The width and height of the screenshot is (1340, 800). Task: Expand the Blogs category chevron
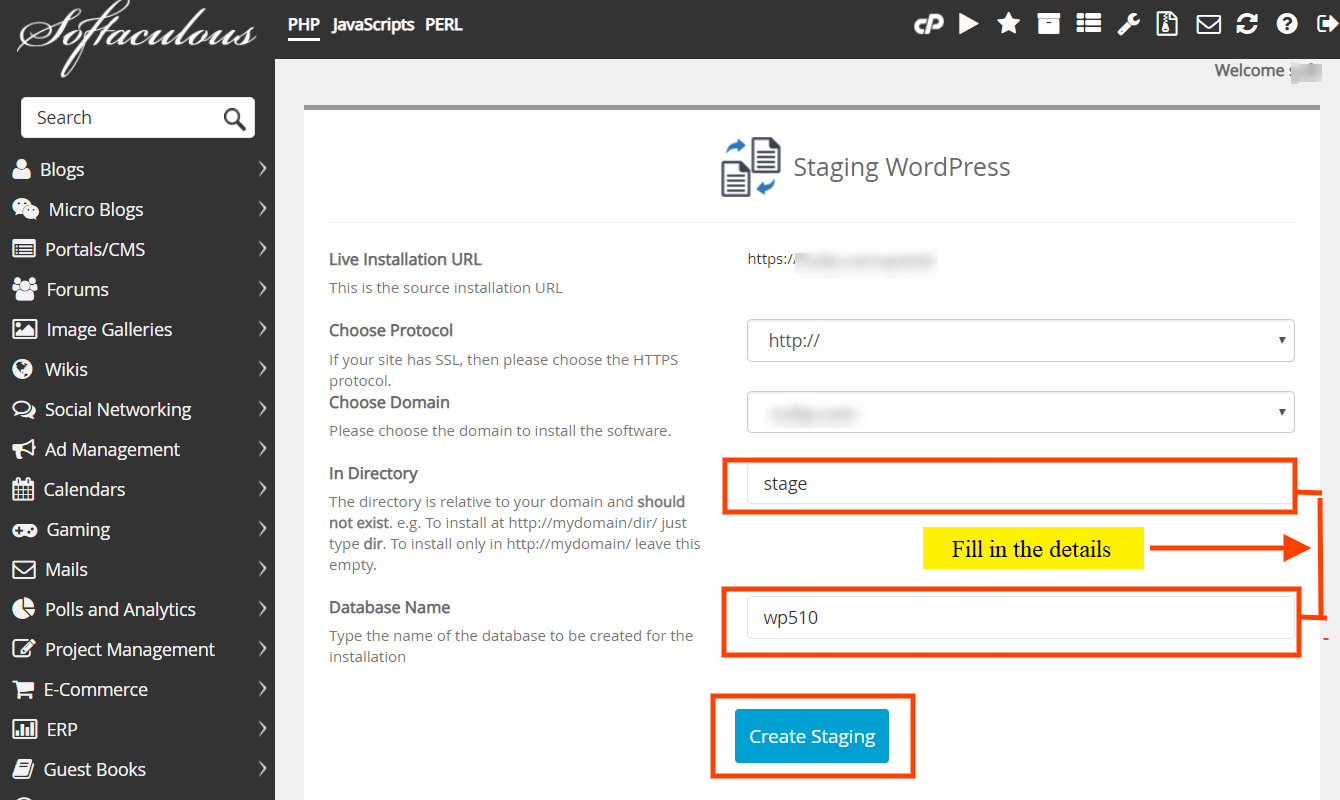262,169
